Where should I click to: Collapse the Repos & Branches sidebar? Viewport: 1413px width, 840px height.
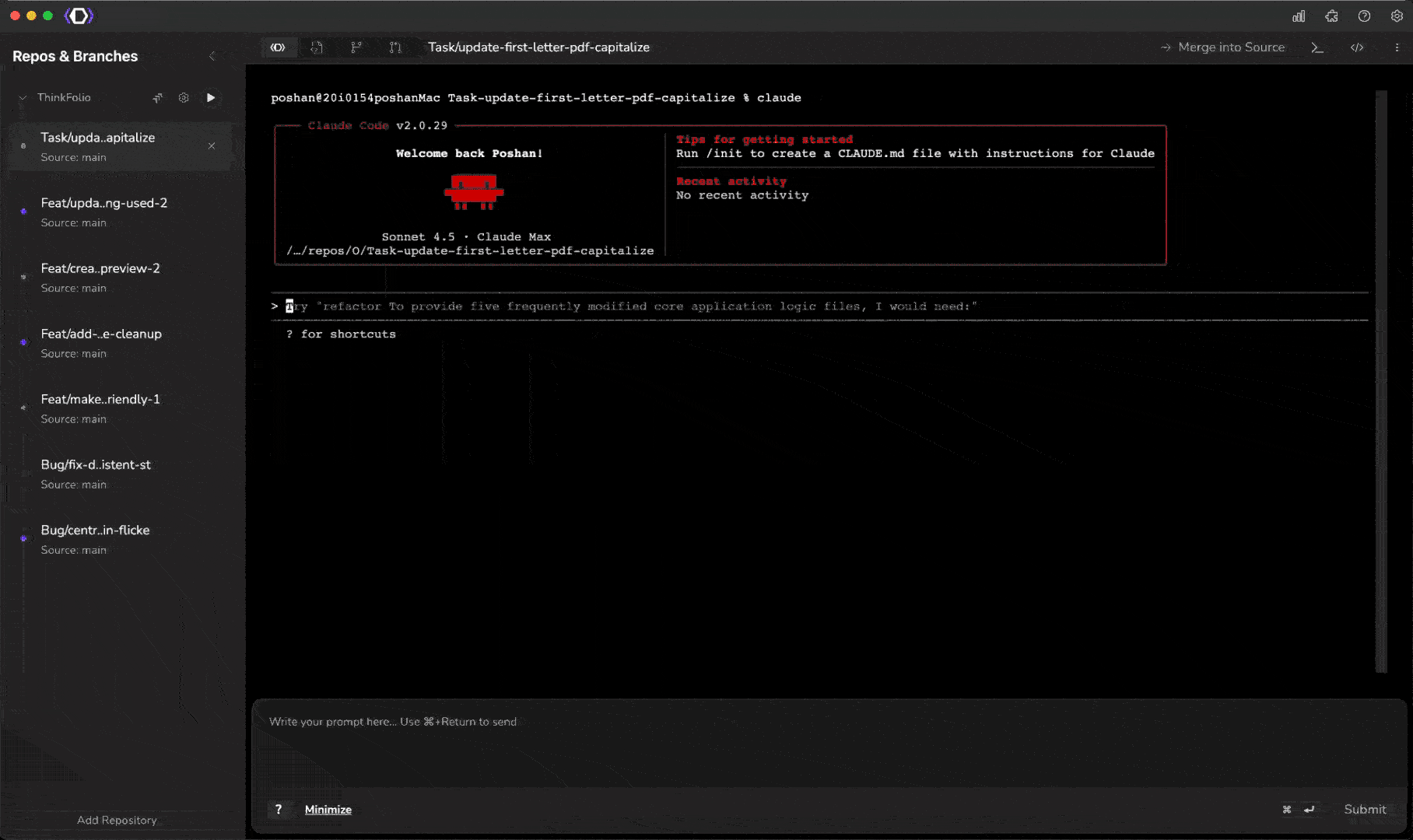pos(212,56)
